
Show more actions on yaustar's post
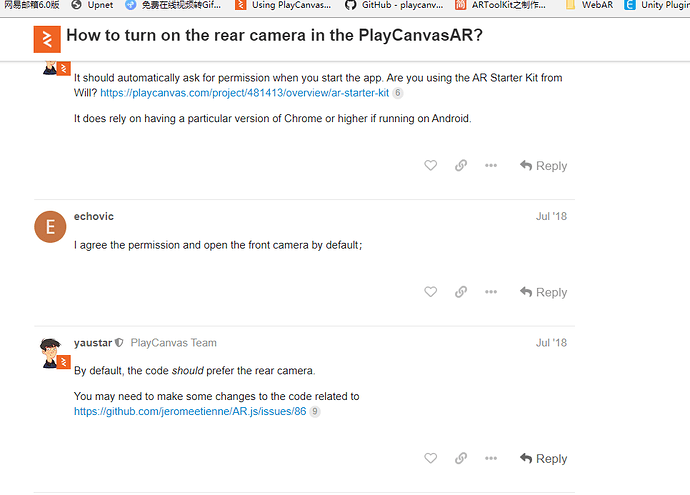[x=491, y=458]
